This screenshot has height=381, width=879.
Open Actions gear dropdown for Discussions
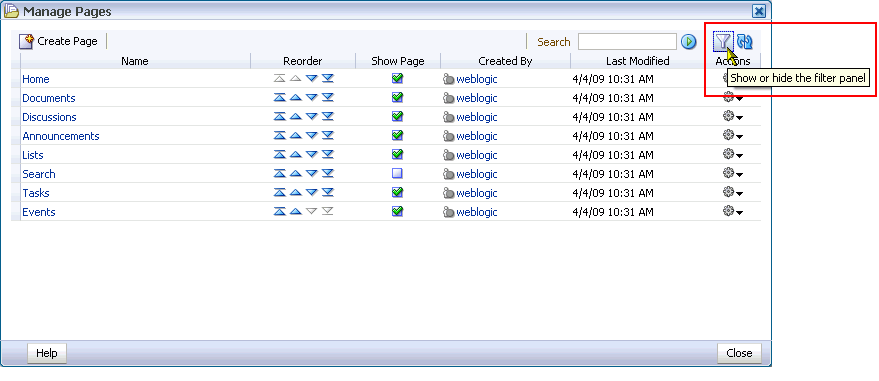[x=733, y=117]
